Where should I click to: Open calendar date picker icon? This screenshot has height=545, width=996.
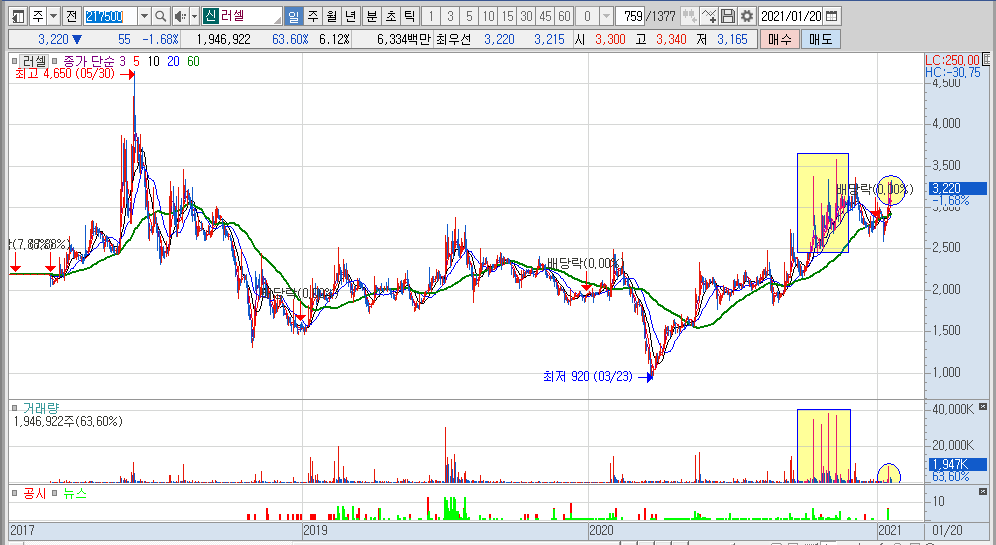(x=833, y=17)
